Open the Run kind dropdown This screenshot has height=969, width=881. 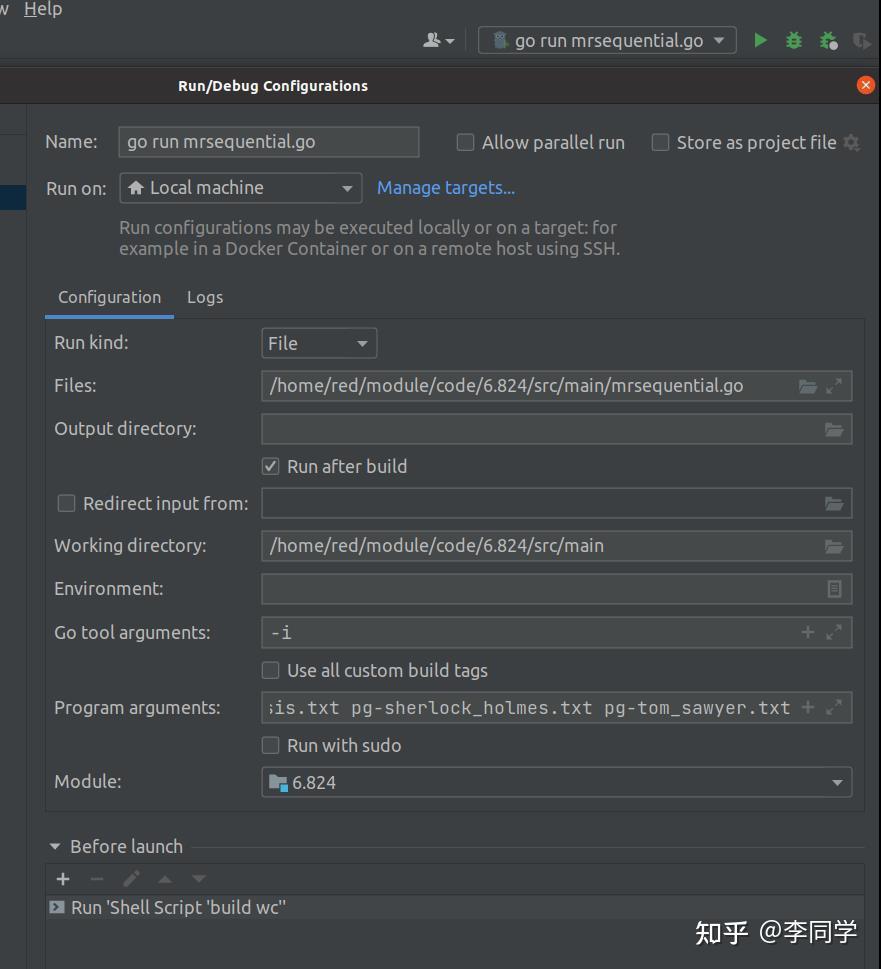[319, 344]
